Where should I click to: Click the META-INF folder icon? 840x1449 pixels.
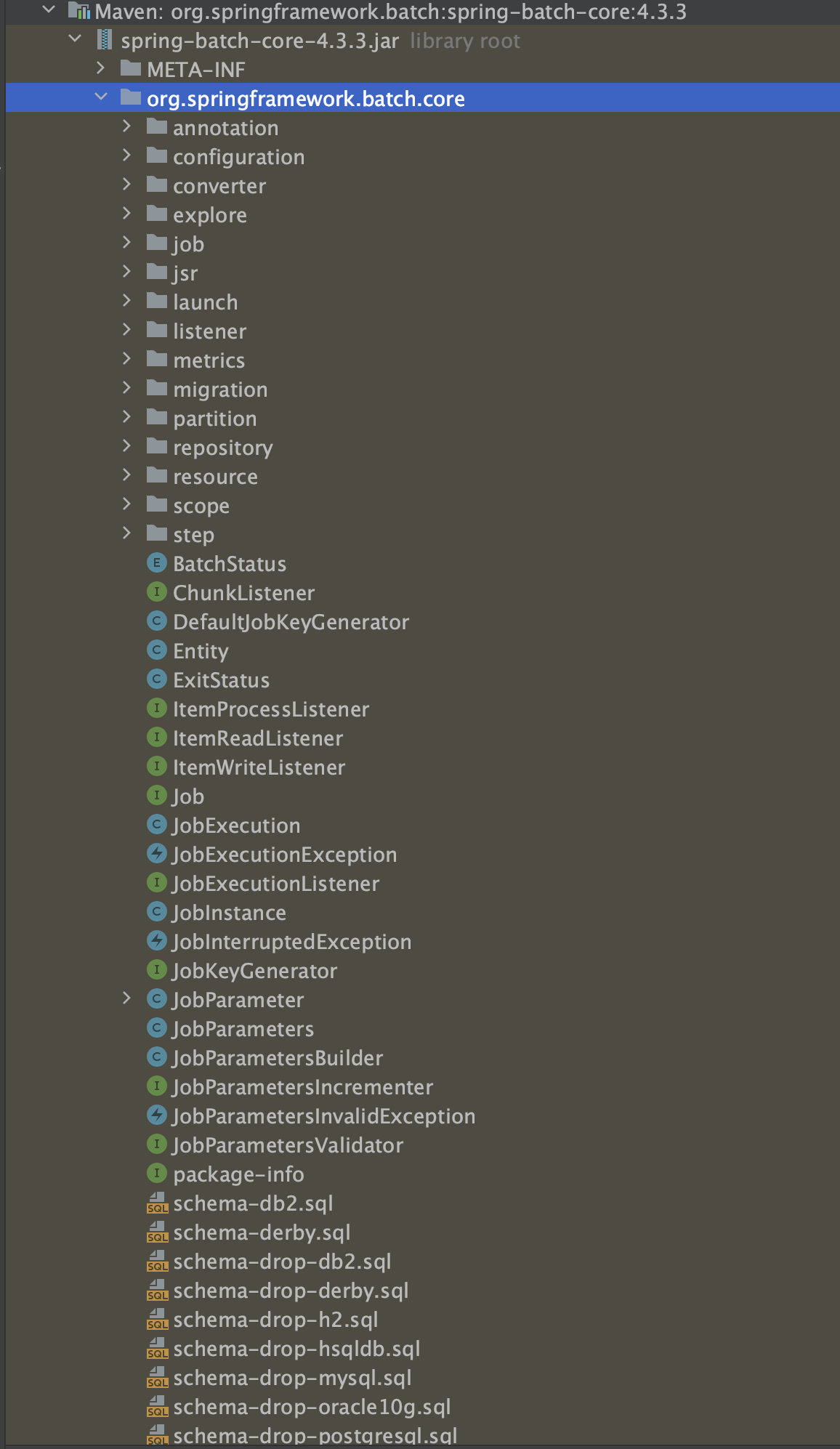pyautogui.click(x=131, y=69)
